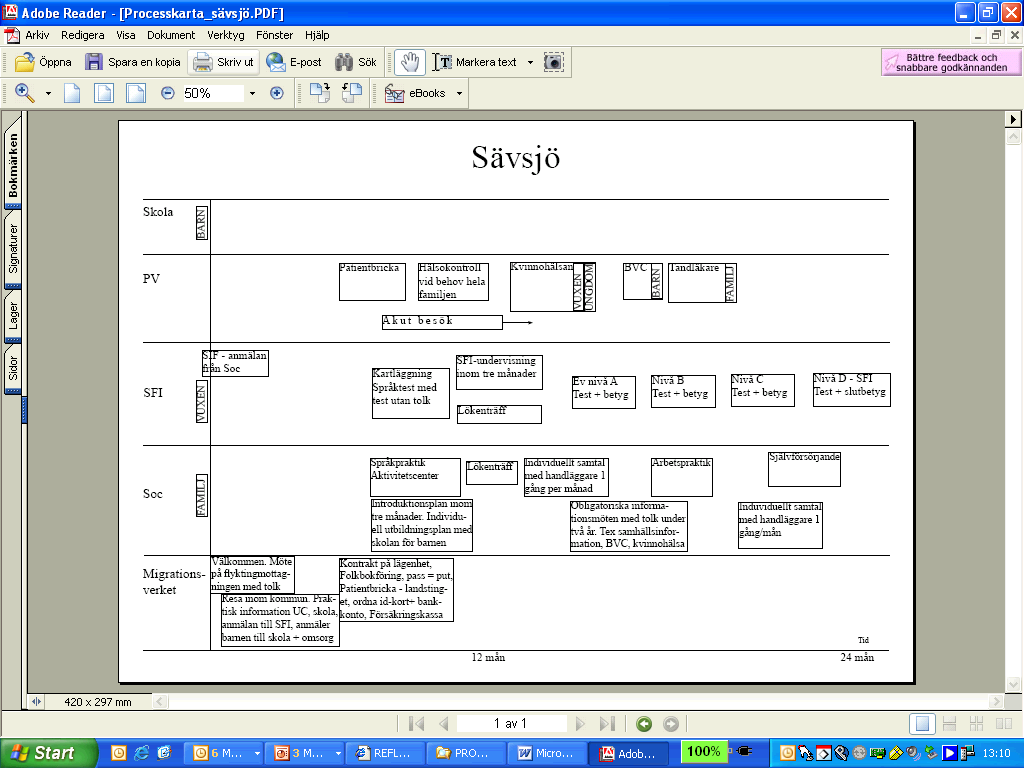Select the Hand tool

pos(410,62)
